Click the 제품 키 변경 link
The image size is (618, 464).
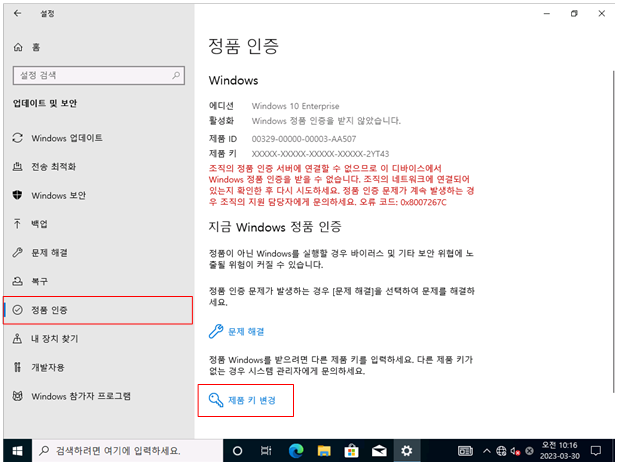pos(252,400)
